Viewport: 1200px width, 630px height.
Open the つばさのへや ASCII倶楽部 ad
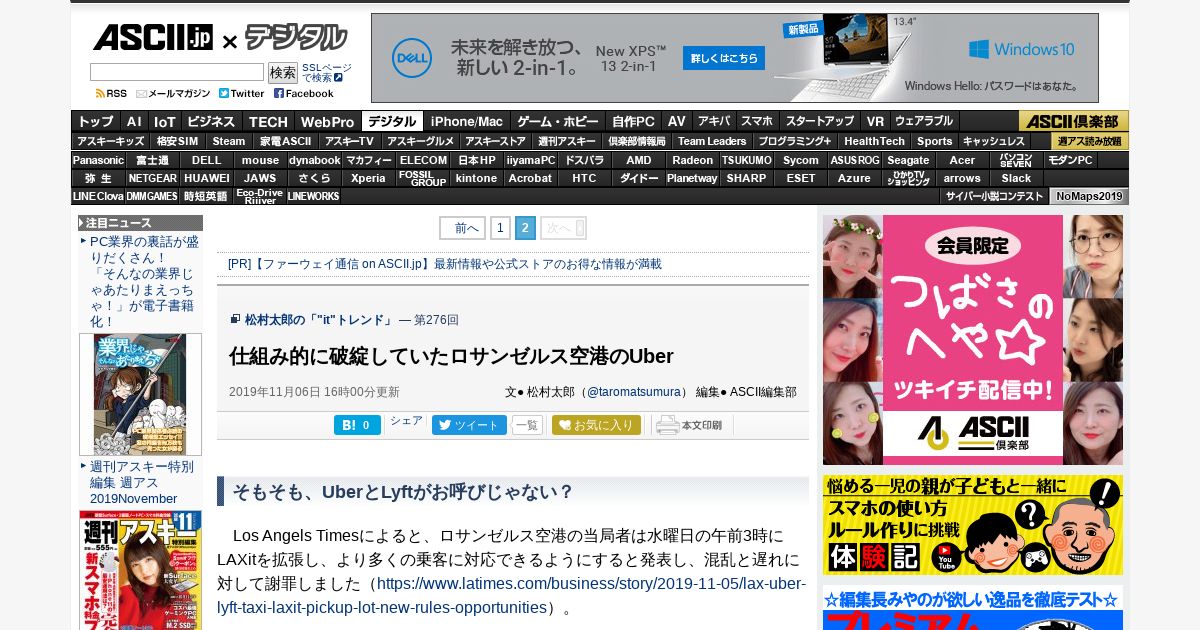click(973, 340)
